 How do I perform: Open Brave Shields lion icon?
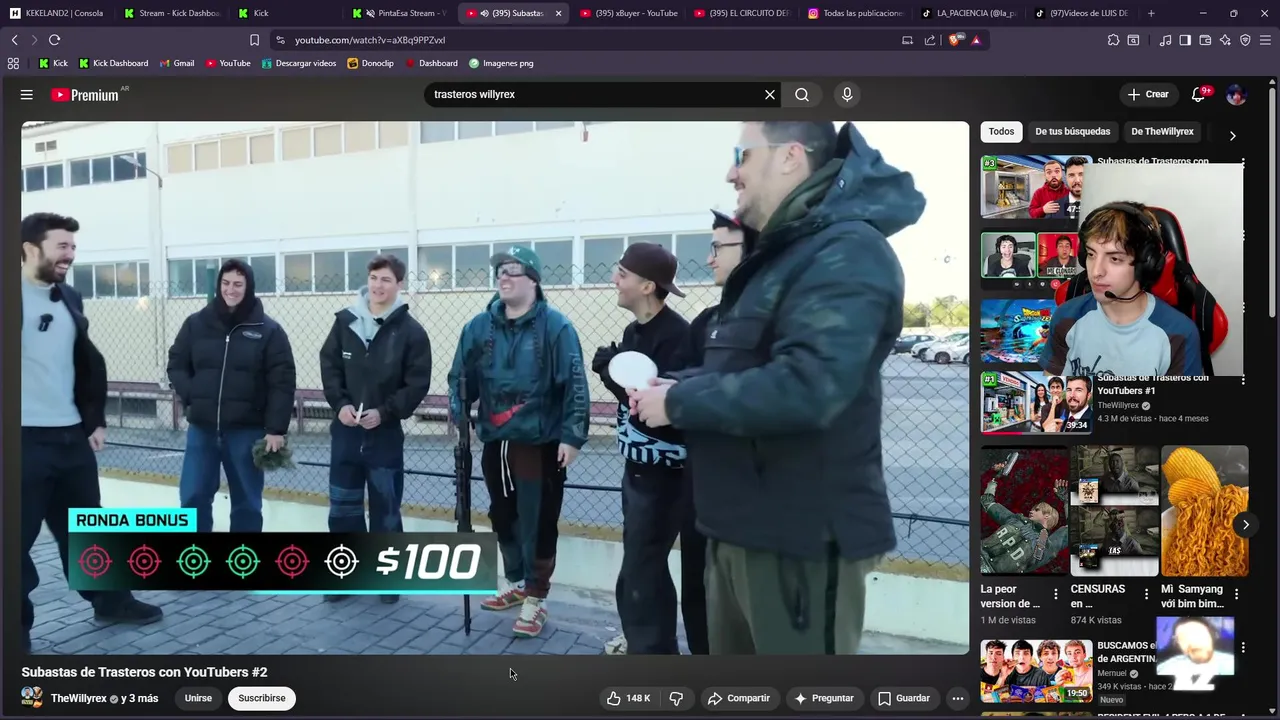pyautogui.click(x=954, y=40)
